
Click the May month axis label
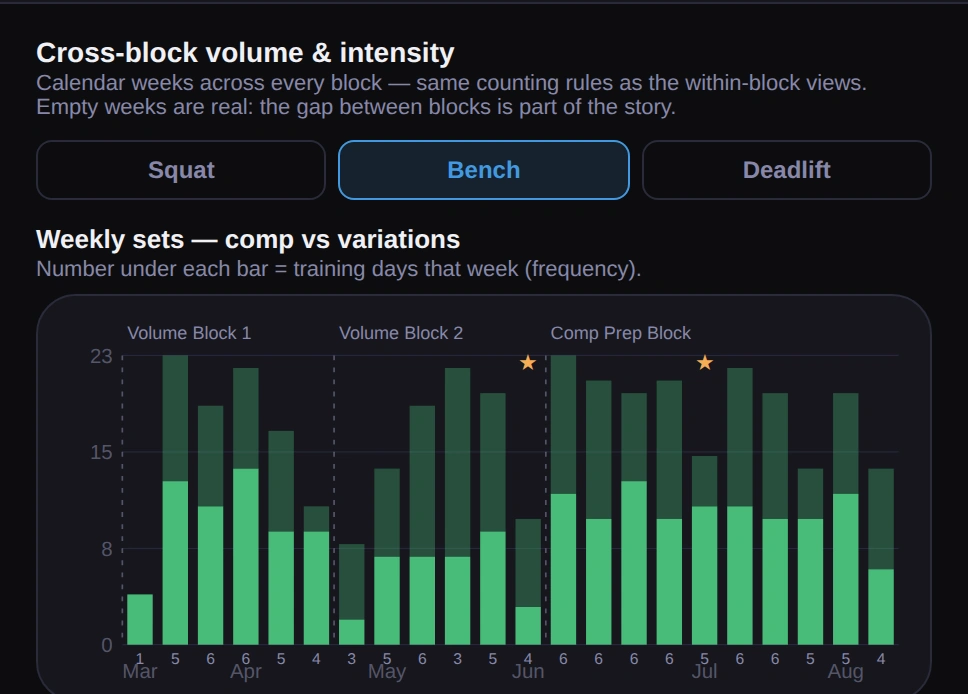click(x=387, y=672)
